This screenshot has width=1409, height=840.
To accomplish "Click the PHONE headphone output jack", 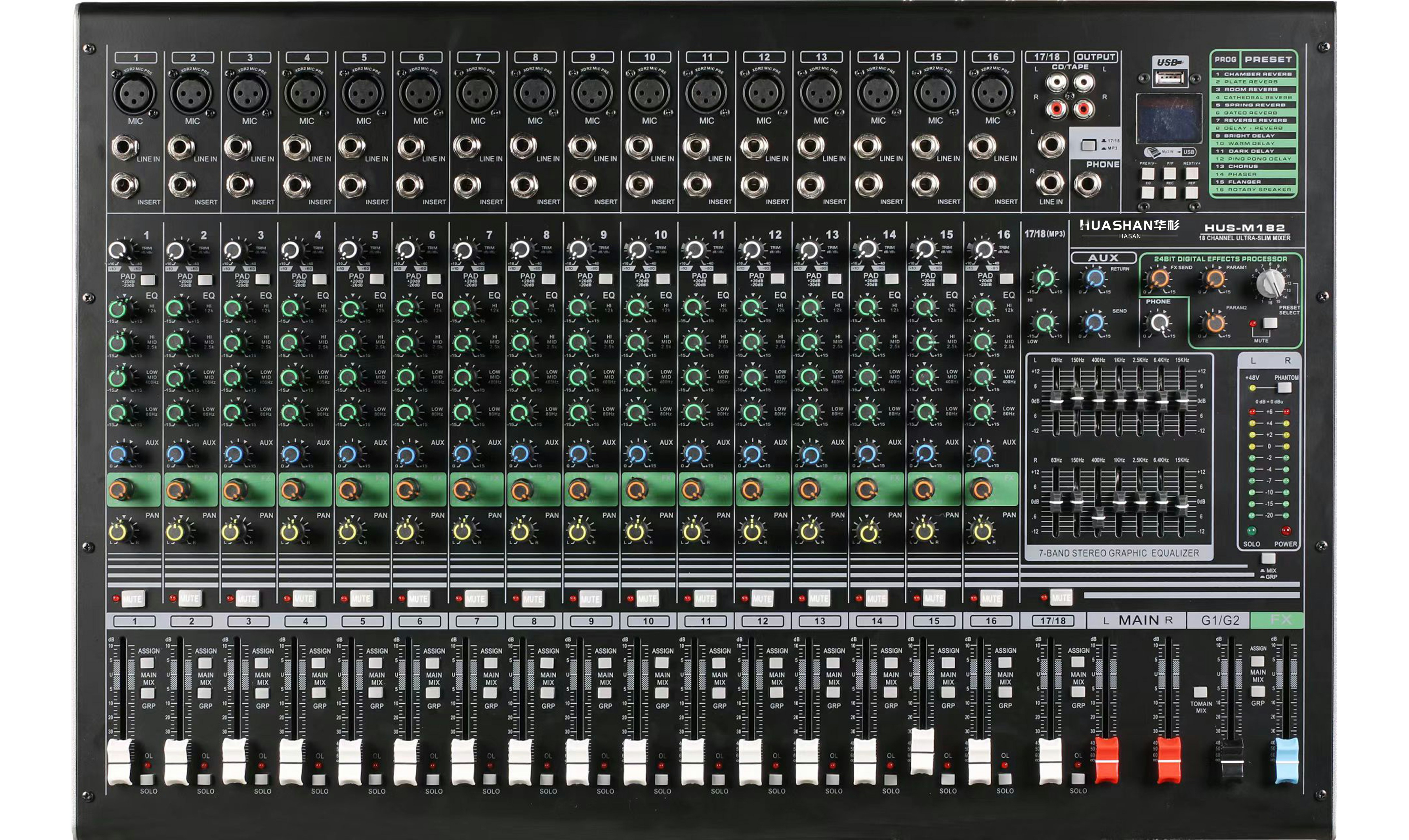I will pyautogui.click(x=1087, y=184).
